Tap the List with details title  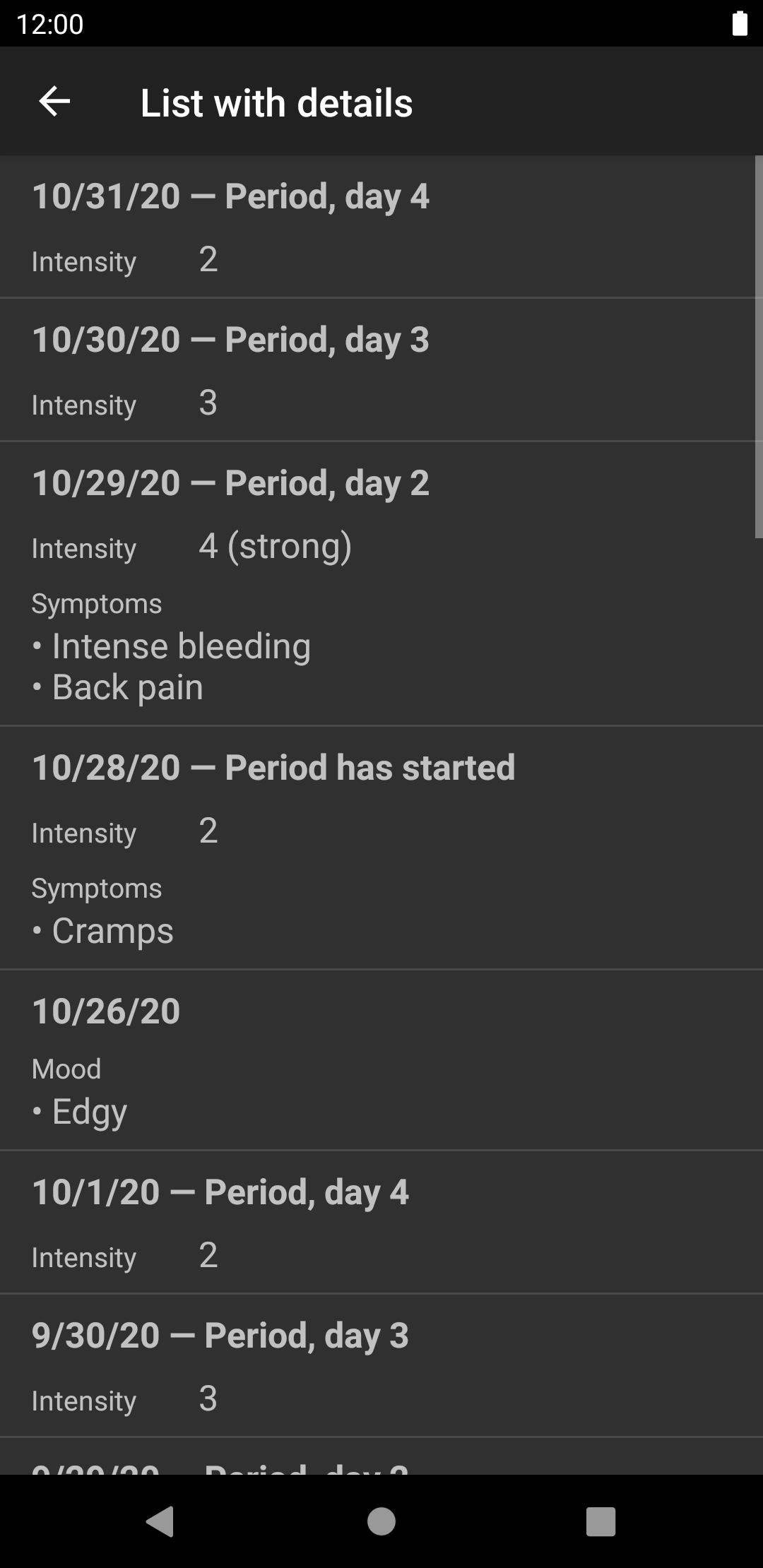click(276, 103)
